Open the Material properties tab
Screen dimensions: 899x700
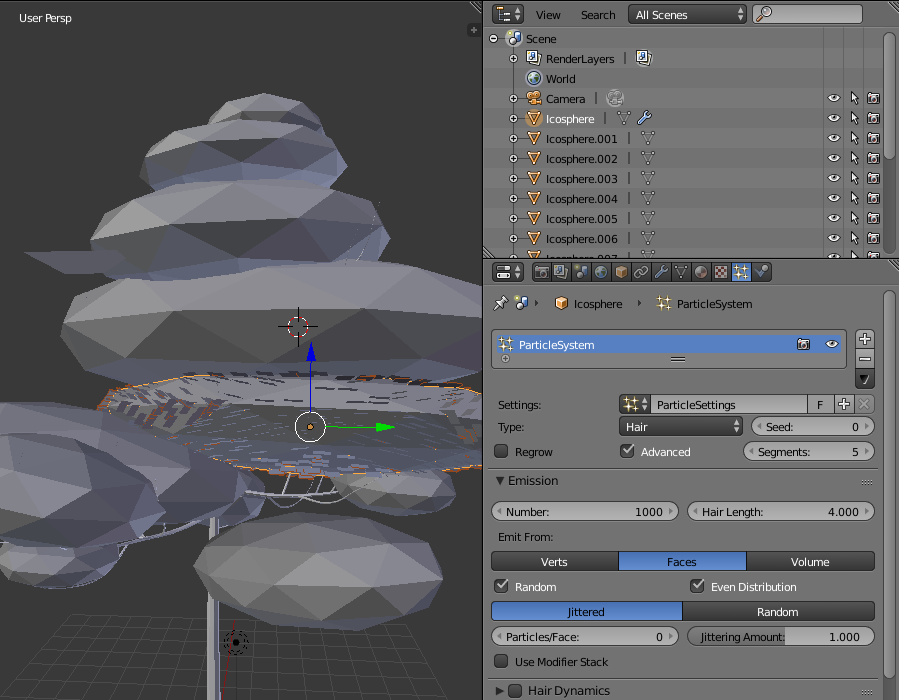click(x=701, y=272)
